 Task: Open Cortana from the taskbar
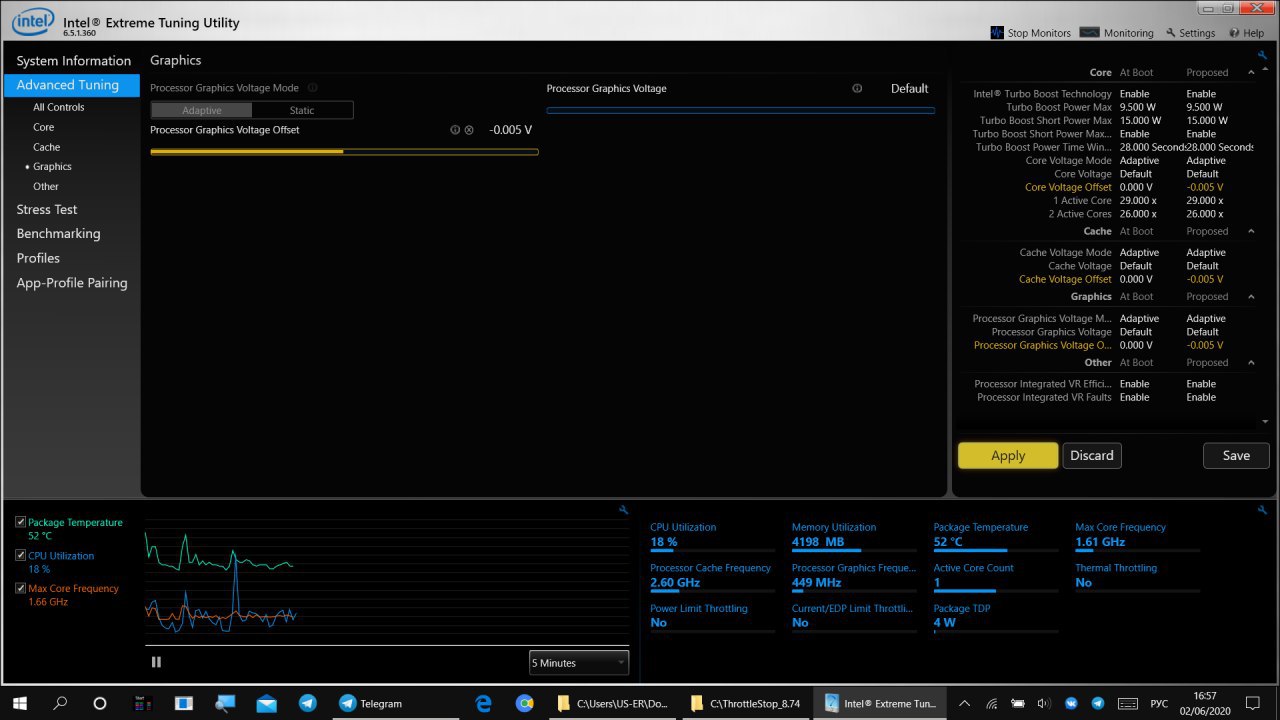point(99,703)
